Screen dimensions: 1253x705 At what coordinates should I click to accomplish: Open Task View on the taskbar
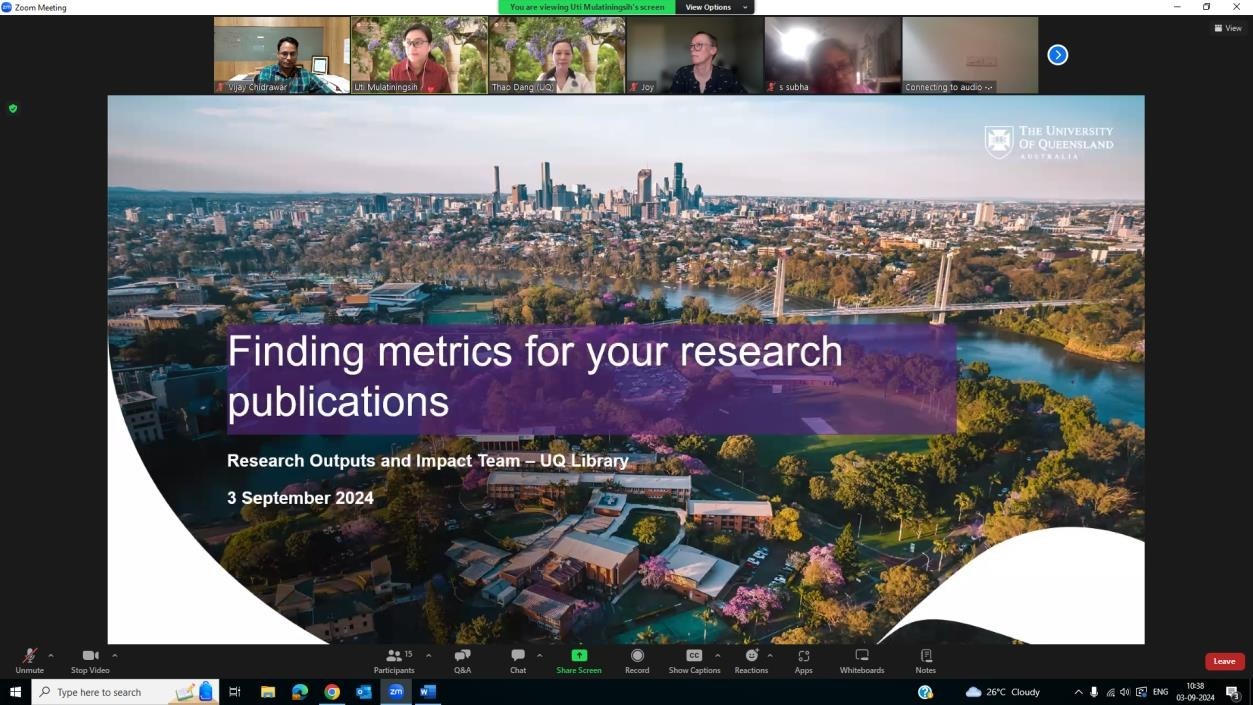click(235, 692)
